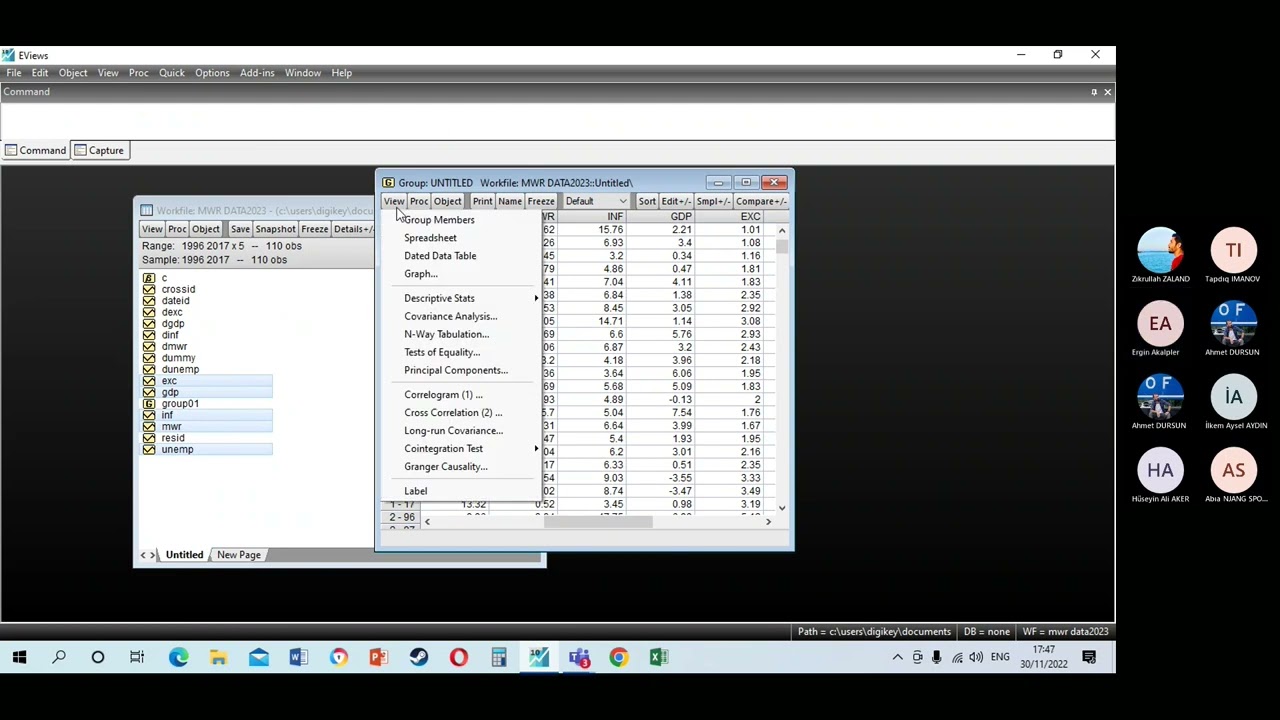This screenshot has height=720, width=1280.
Task: Click the Name button in Group window
Action: pyautogui.click(x=510, y=201)
